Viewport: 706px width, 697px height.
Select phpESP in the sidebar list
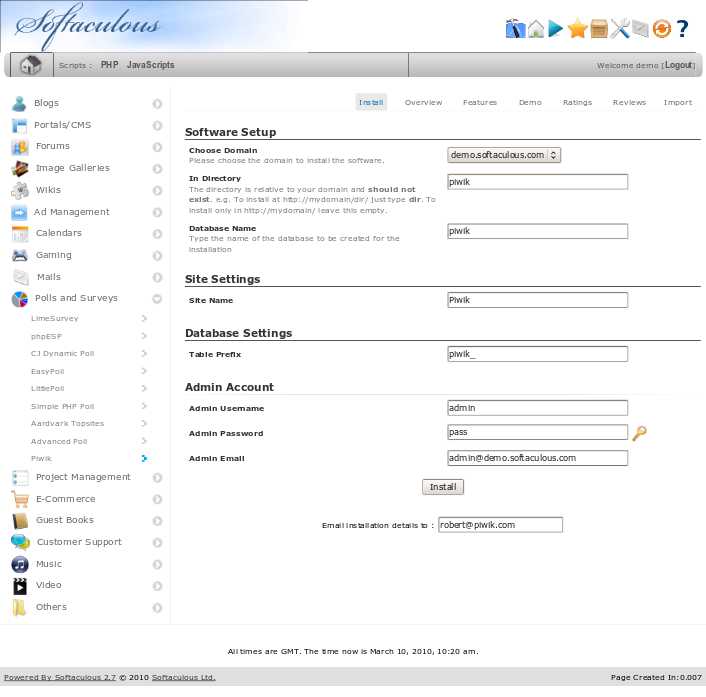(46, 336)
